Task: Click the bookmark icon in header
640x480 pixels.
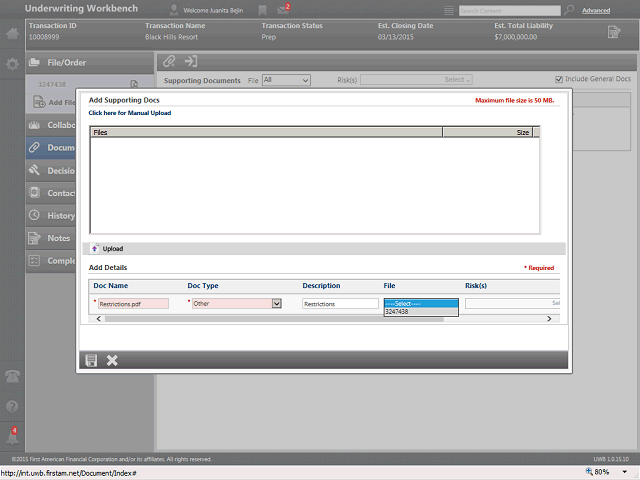Action: pos(262,11)
